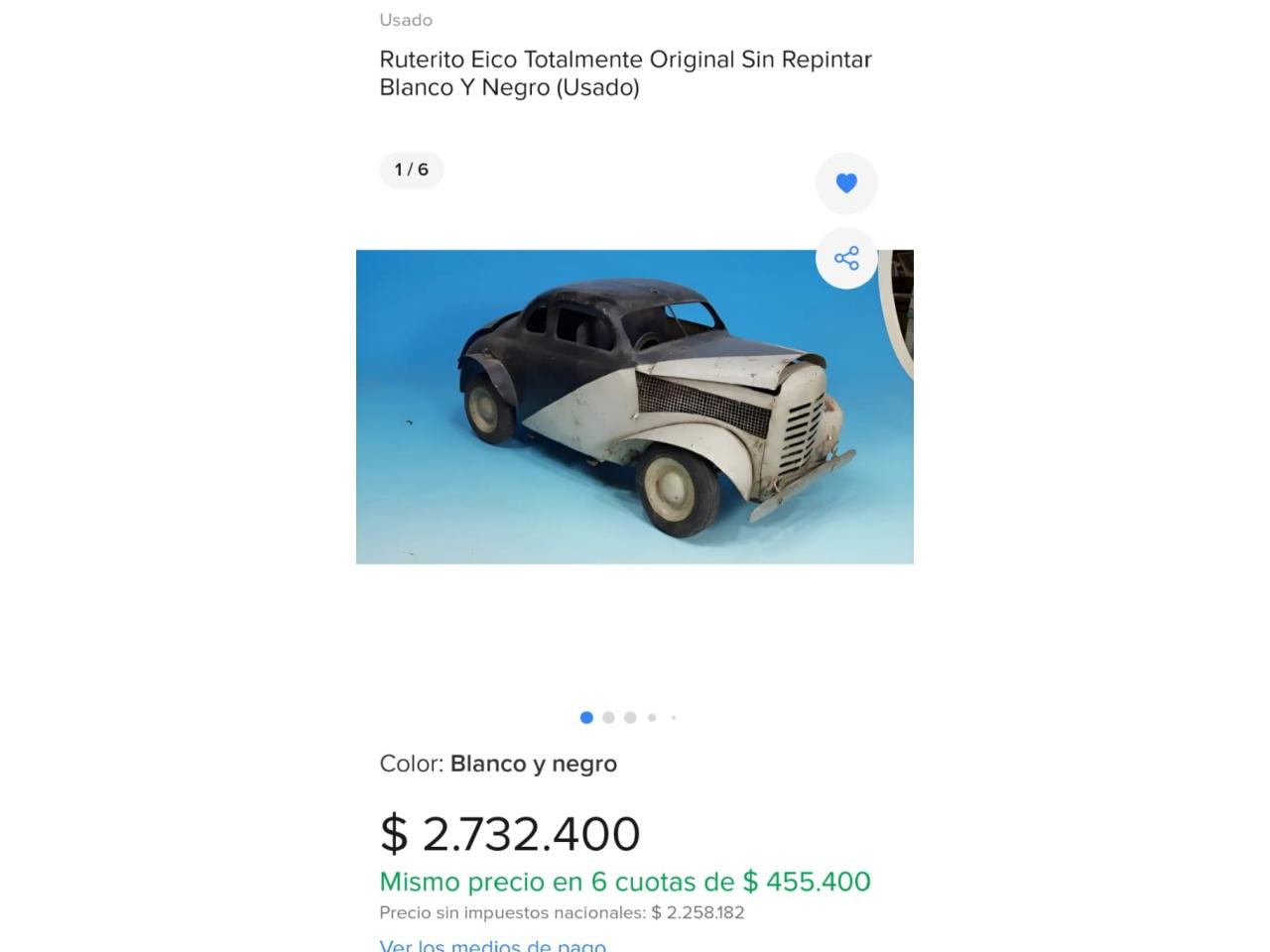Select the third carousel dot

[x=630, y=718]
